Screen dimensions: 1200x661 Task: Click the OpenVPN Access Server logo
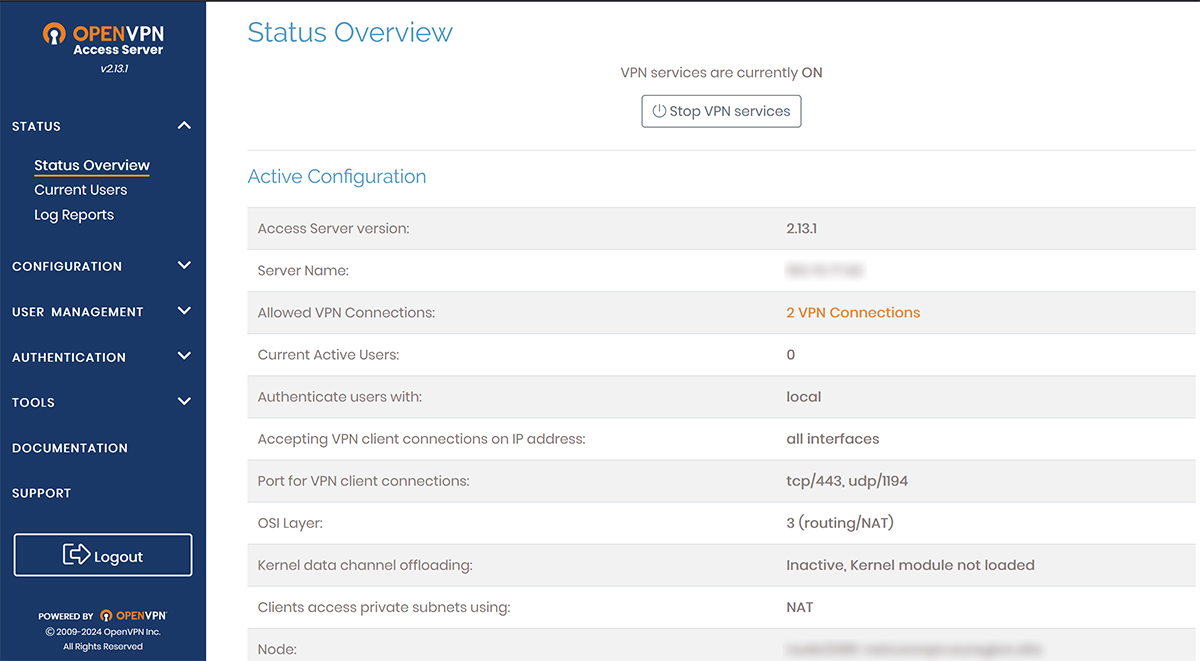104,39
